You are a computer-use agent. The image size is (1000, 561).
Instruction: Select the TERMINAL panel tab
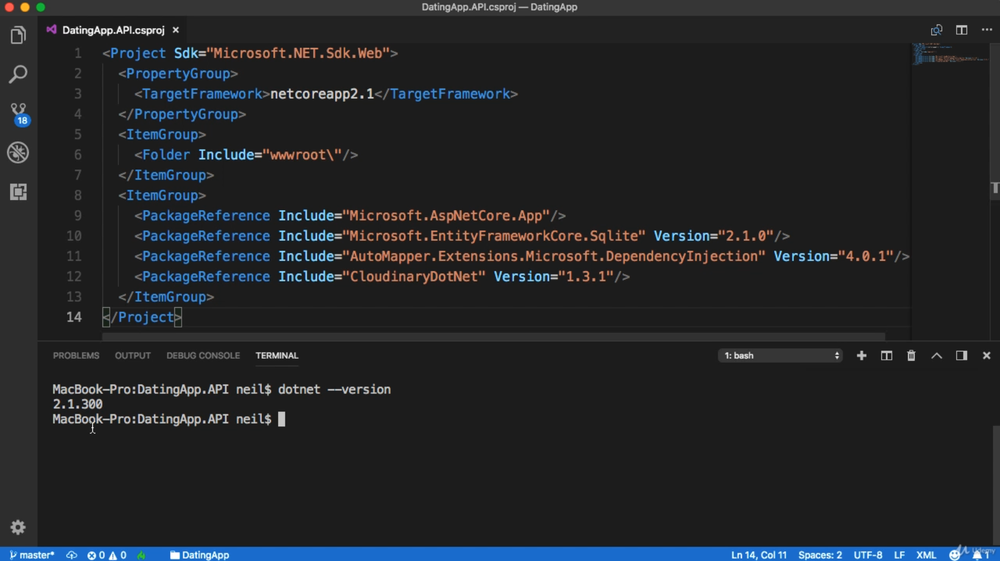(x=277, y=356)
